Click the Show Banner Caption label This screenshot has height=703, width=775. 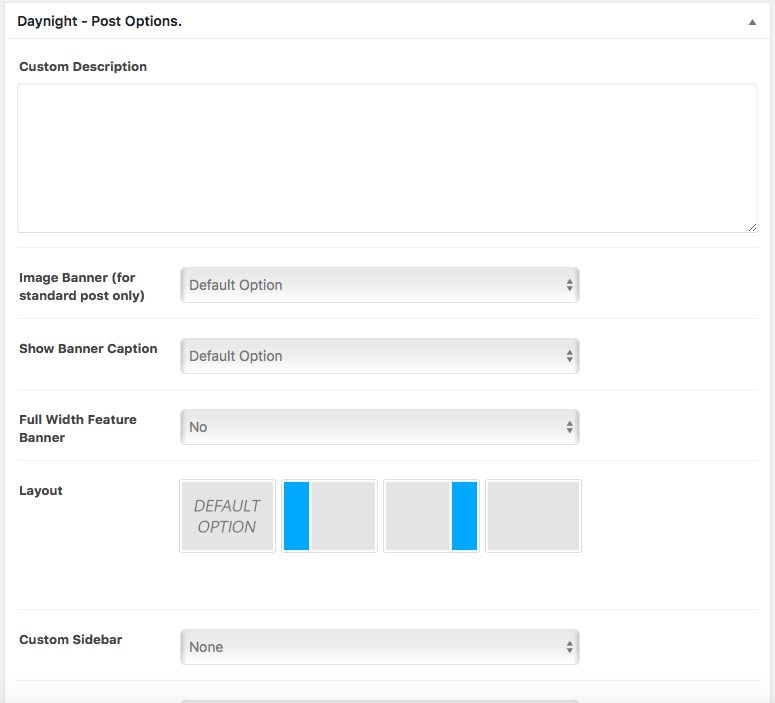coord(88,349)
